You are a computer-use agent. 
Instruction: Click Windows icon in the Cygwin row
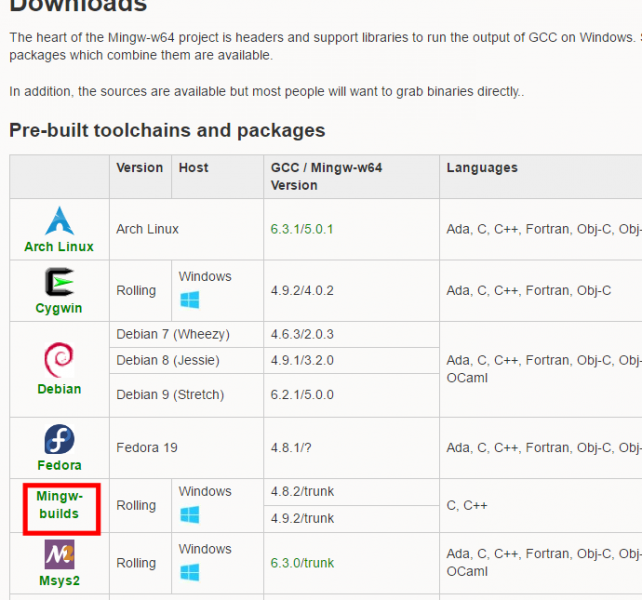pyautogui.click(x=189, y=299)
